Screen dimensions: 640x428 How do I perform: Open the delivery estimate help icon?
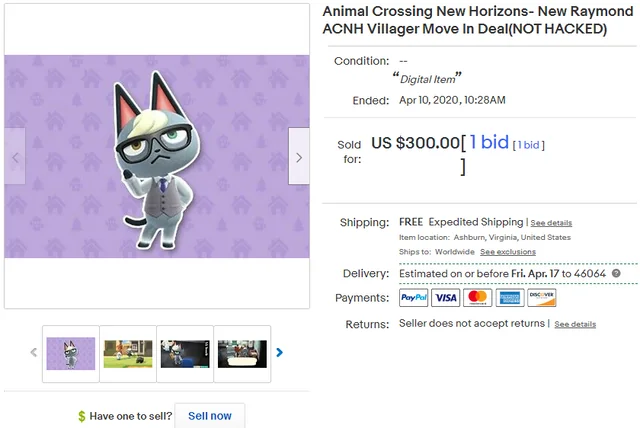[616, 273]
